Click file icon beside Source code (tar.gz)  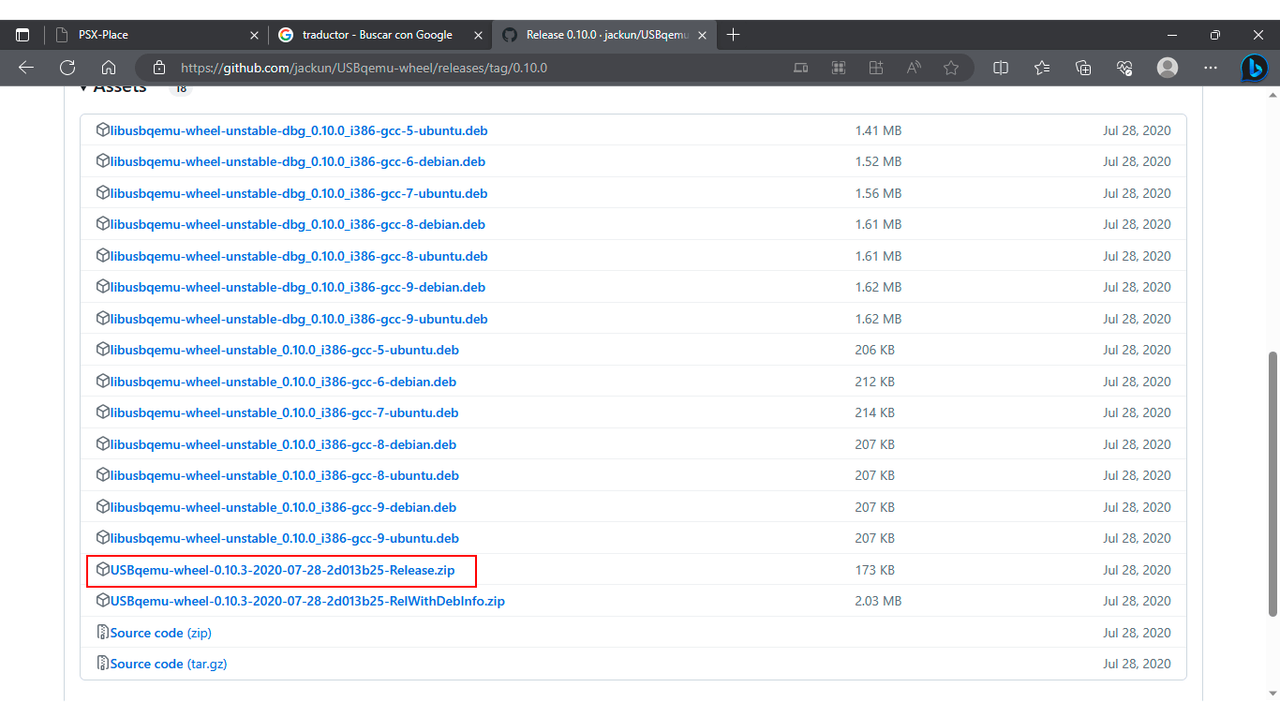point(102,664)
